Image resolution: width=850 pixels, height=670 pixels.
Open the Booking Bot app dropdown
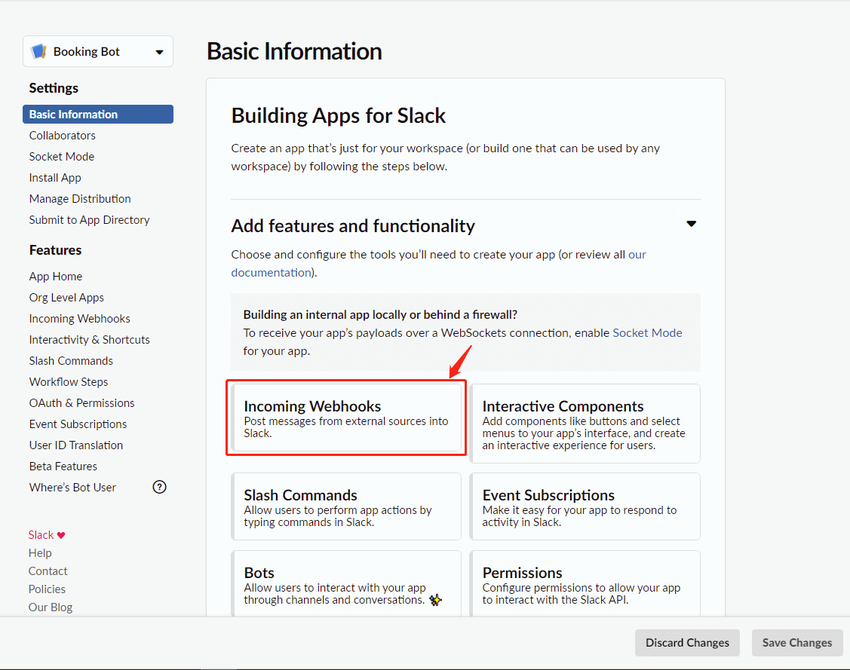pos(159,52)
